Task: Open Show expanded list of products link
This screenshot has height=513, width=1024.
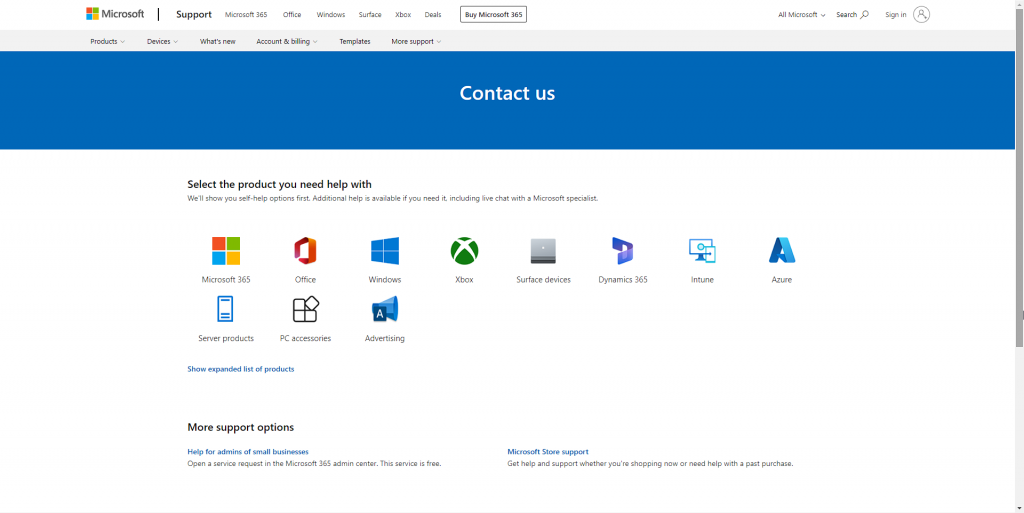Action: pos(241,369)
